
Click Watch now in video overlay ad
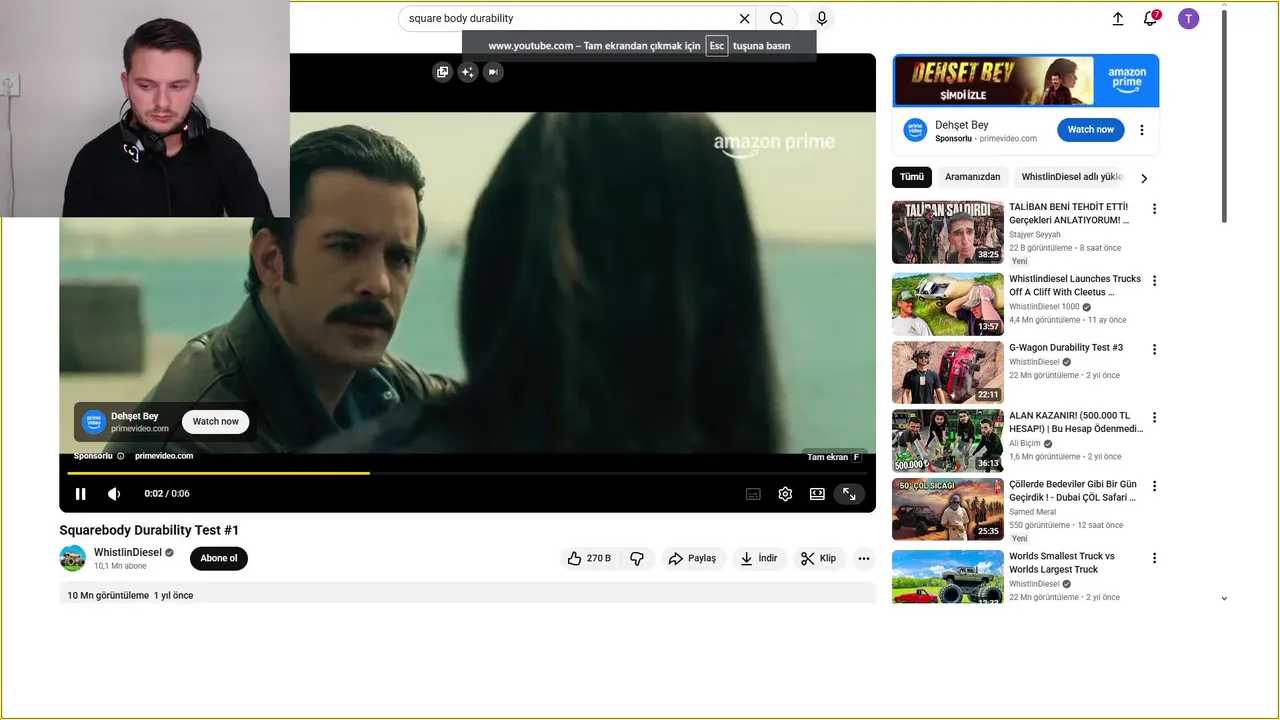216,421
